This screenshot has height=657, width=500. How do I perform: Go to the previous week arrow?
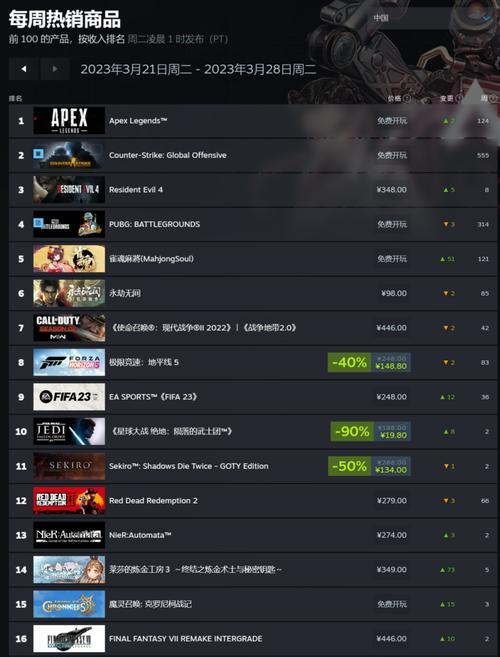pos(23,69)
